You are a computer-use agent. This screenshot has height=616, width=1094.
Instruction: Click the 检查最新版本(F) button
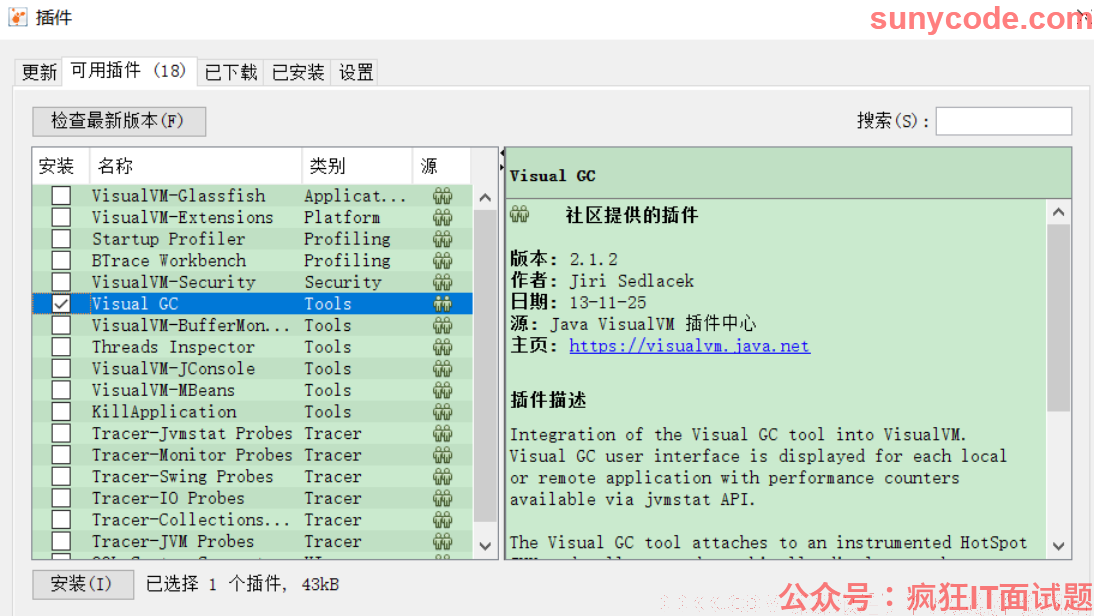coord(119,121)
